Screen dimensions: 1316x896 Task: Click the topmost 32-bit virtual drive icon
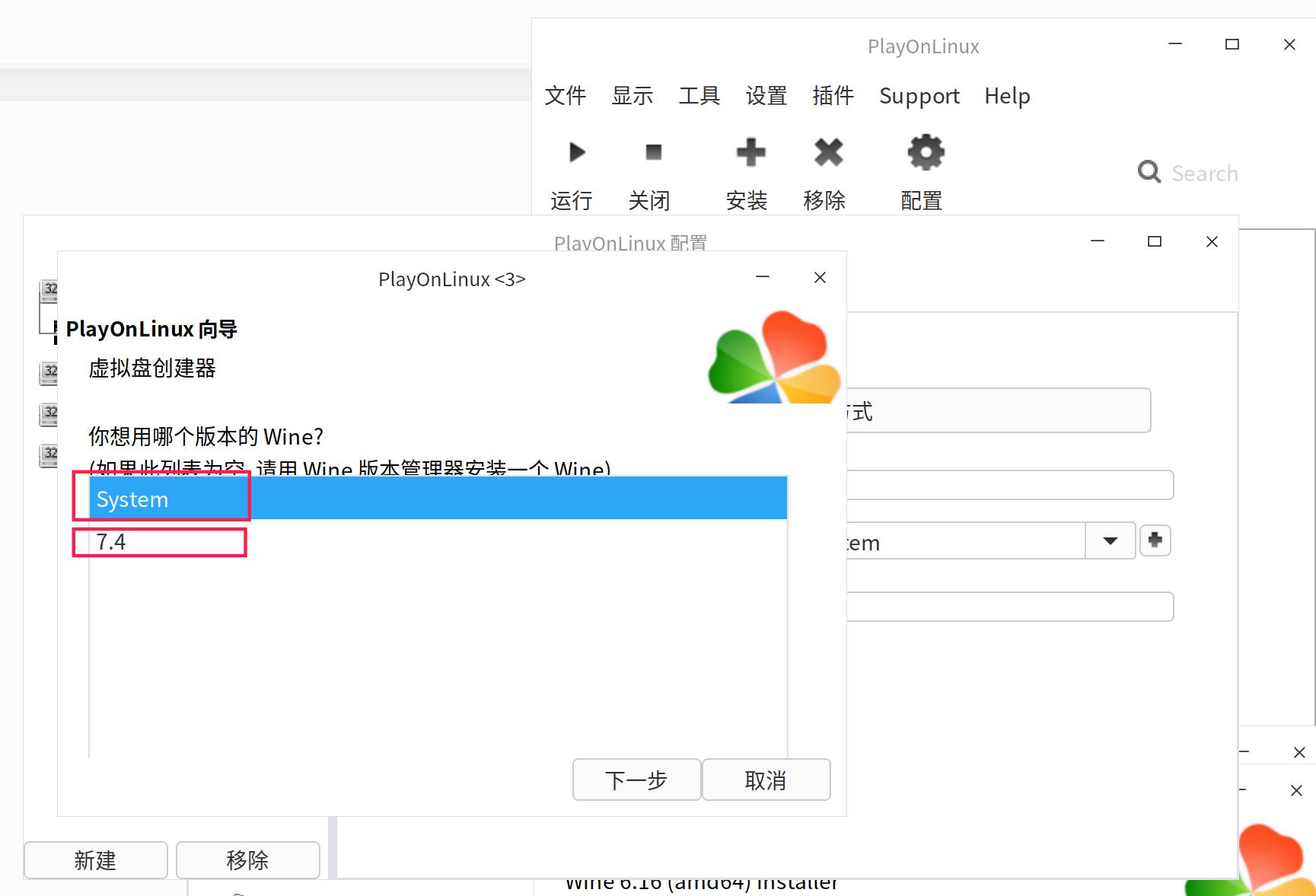tap(50, 289)
